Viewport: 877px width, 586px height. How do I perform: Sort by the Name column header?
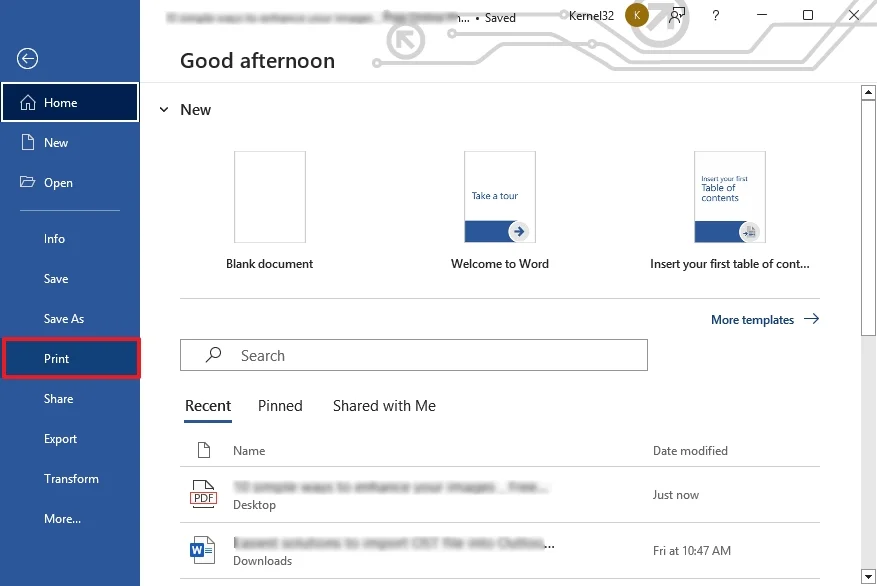click(x=249, y=451)
